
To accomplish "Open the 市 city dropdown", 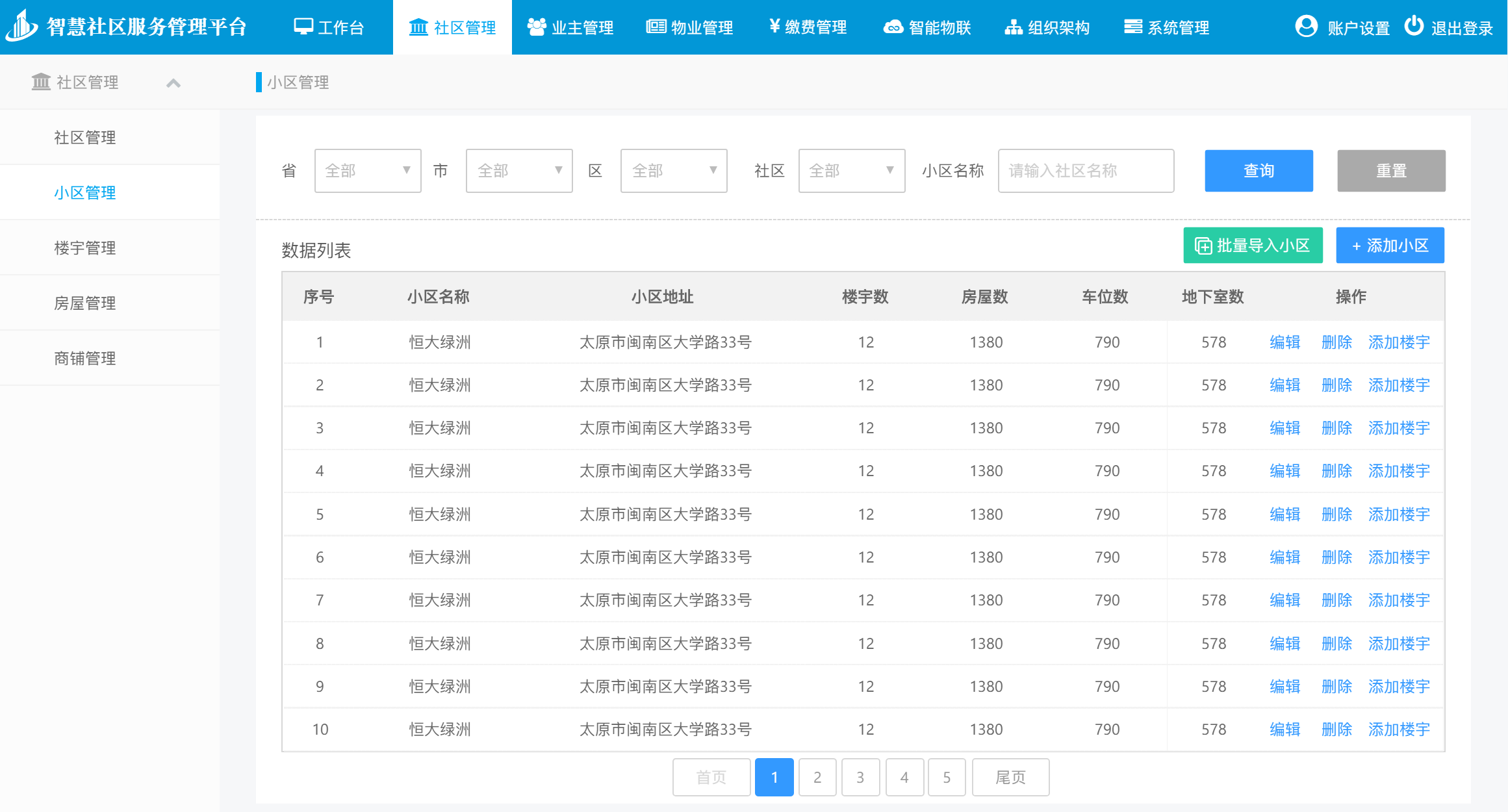I will pos(519,171).
